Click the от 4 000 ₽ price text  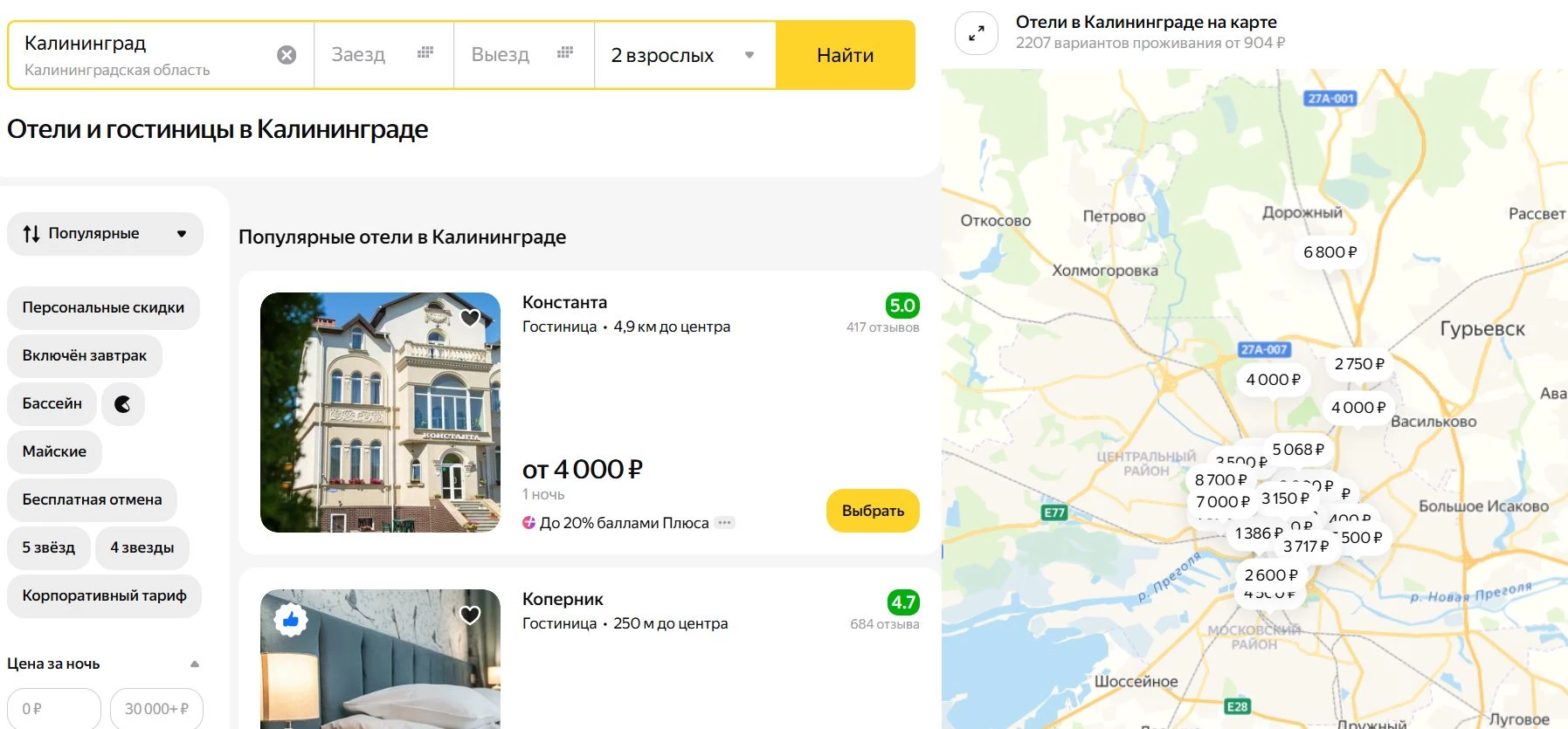coord(582,470)
